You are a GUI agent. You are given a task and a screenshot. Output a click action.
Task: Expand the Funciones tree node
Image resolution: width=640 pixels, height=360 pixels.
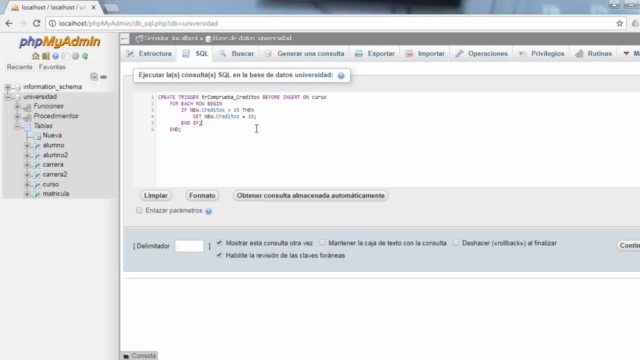(17, 106)
